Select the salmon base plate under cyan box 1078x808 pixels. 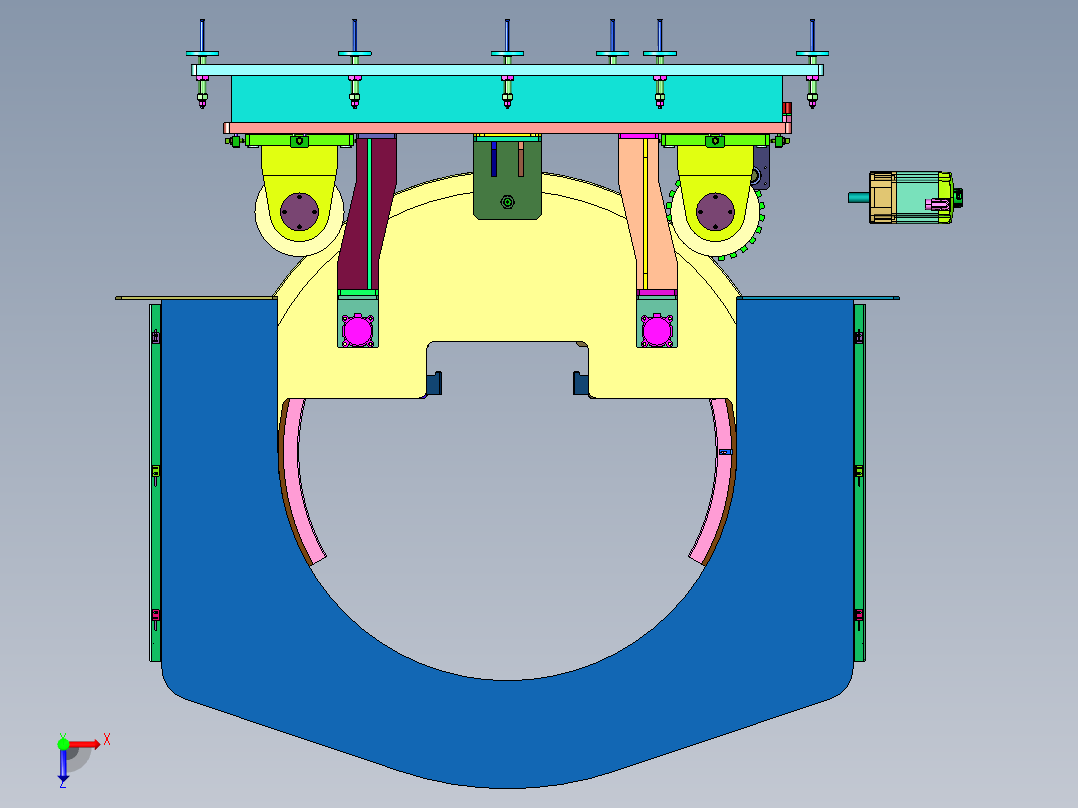[507, 128]
